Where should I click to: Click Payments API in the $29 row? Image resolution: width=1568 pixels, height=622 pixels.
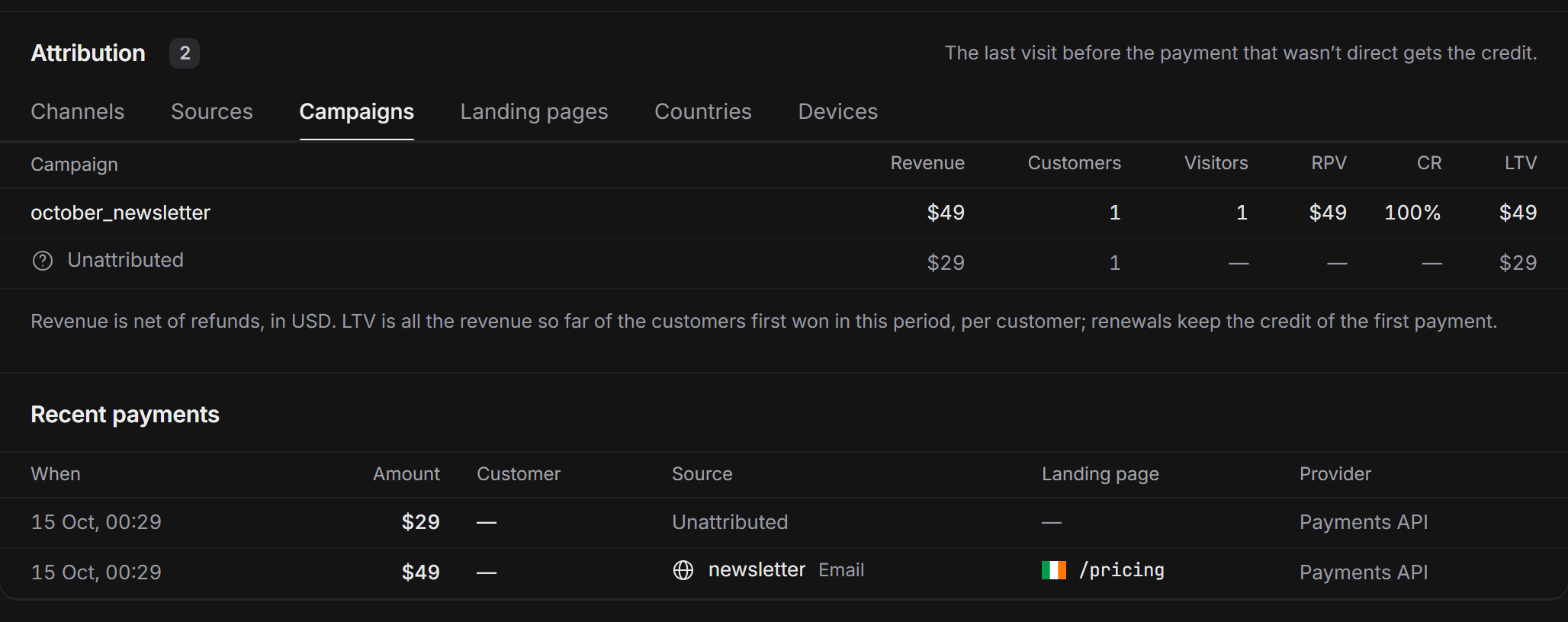pos(1364,522)
